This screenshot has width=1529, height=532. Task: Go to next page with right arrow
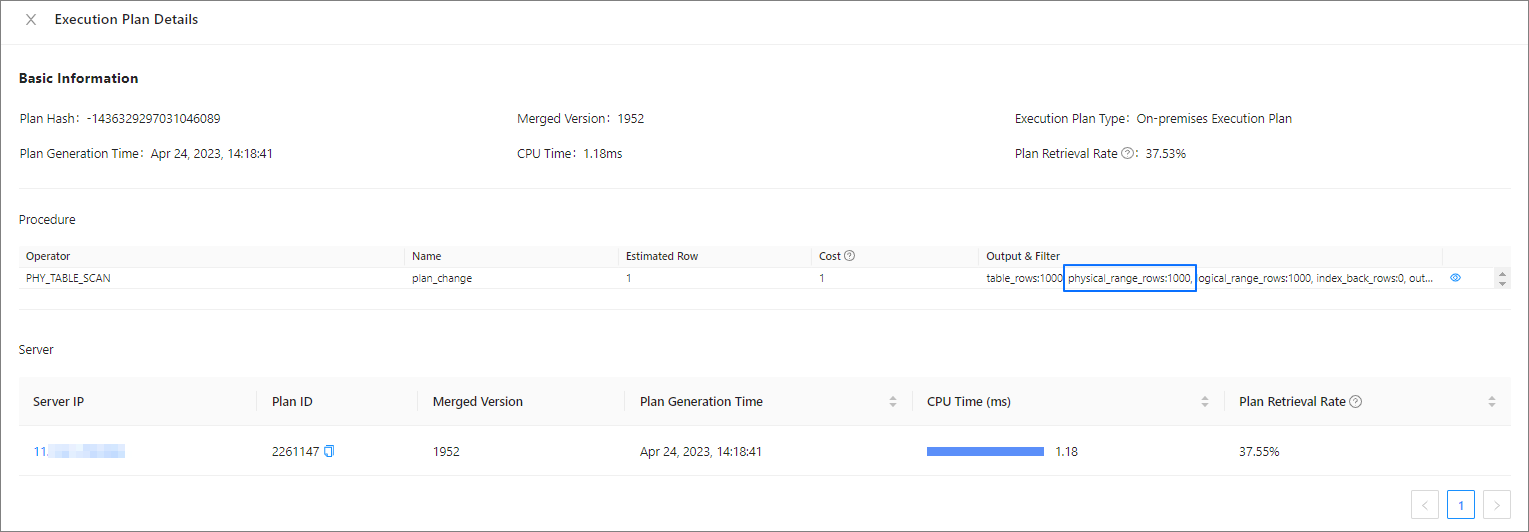(1496, 505)
